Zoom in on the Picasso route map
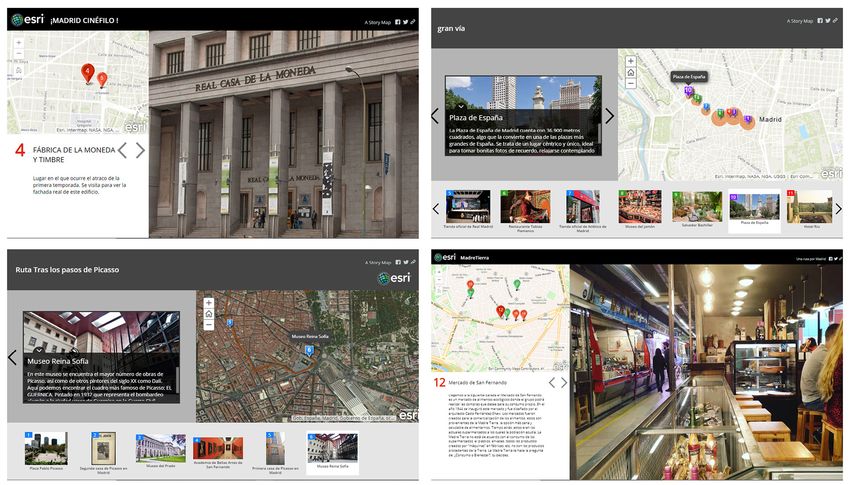850x485 pixels. click(x=209, y=303)
